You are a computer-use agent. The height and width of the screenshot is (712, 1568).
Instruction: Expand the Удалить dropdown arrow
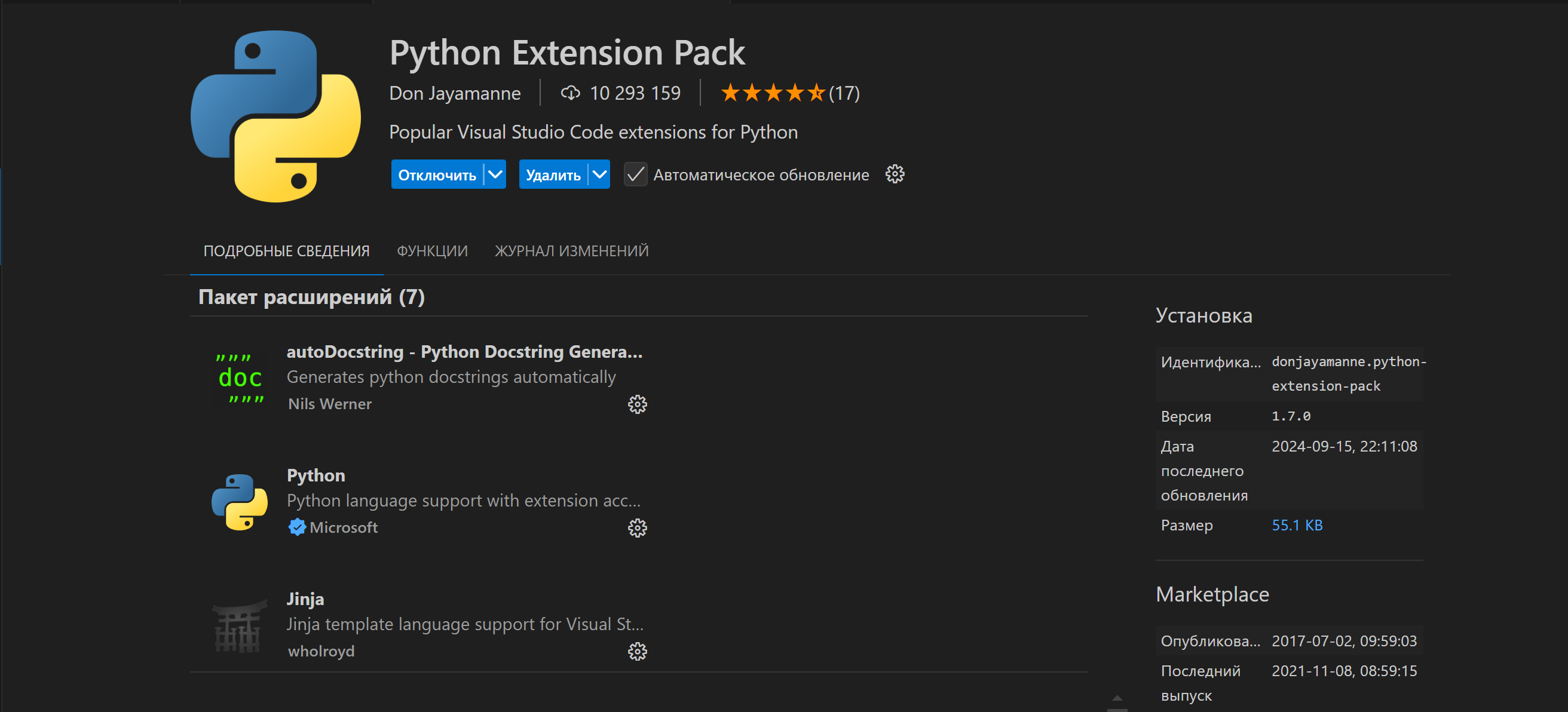pos(599,174)
